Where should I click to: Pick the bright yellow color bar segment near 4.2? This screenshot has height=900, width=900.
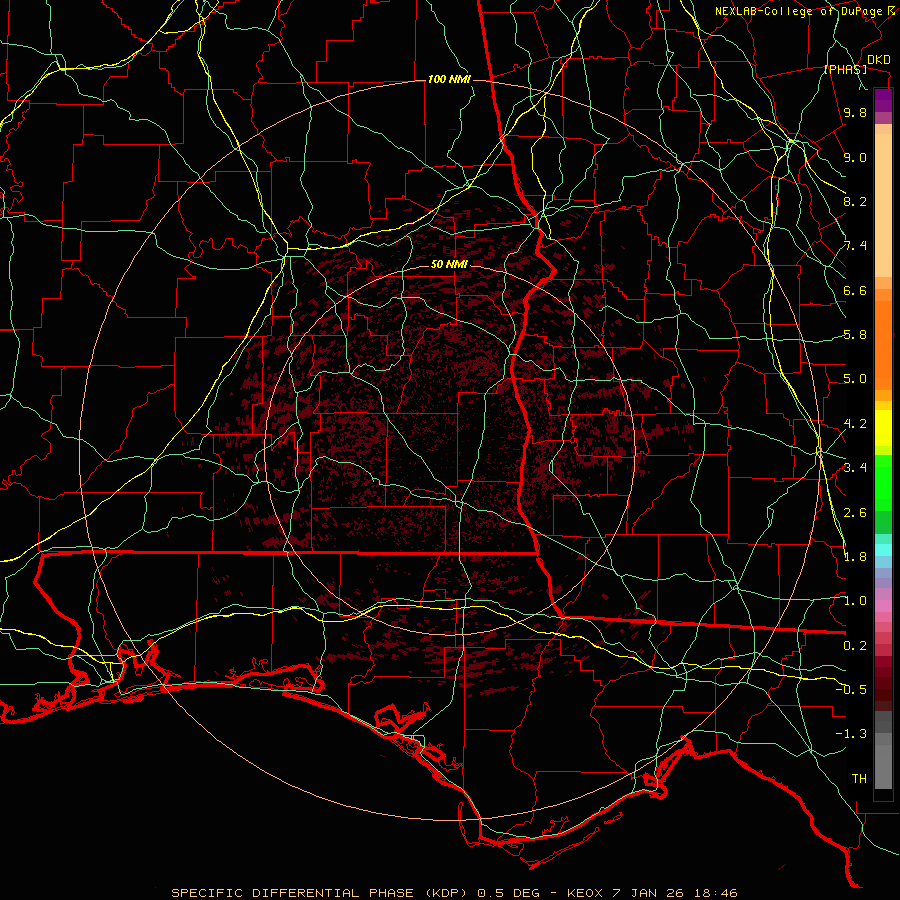[883, 428]
